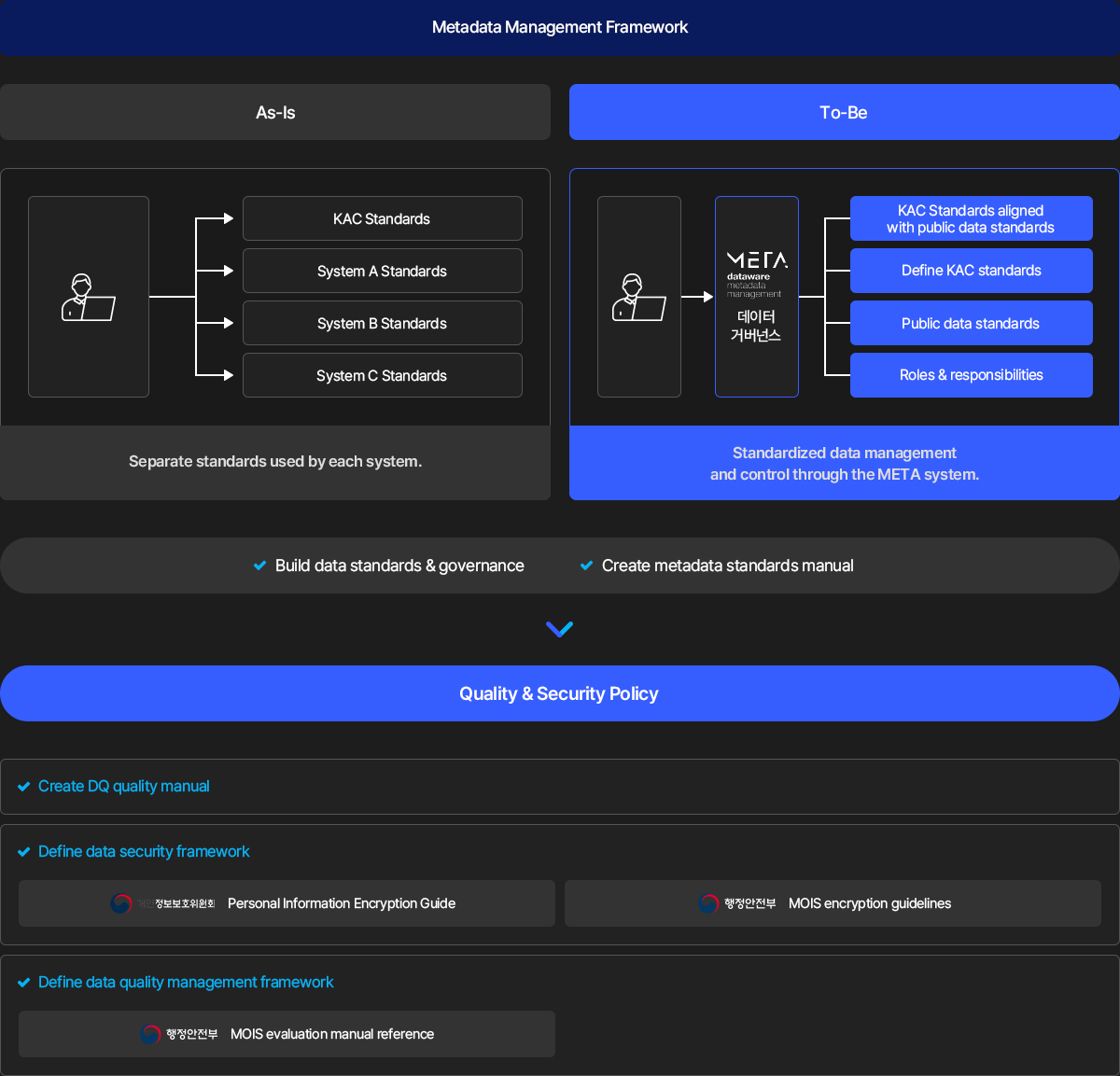Viewport: 1120px width, 1076px height.
Task: Click the Quality & Security Policy banner
Action: pyautogui.click(x=560, y=693)
